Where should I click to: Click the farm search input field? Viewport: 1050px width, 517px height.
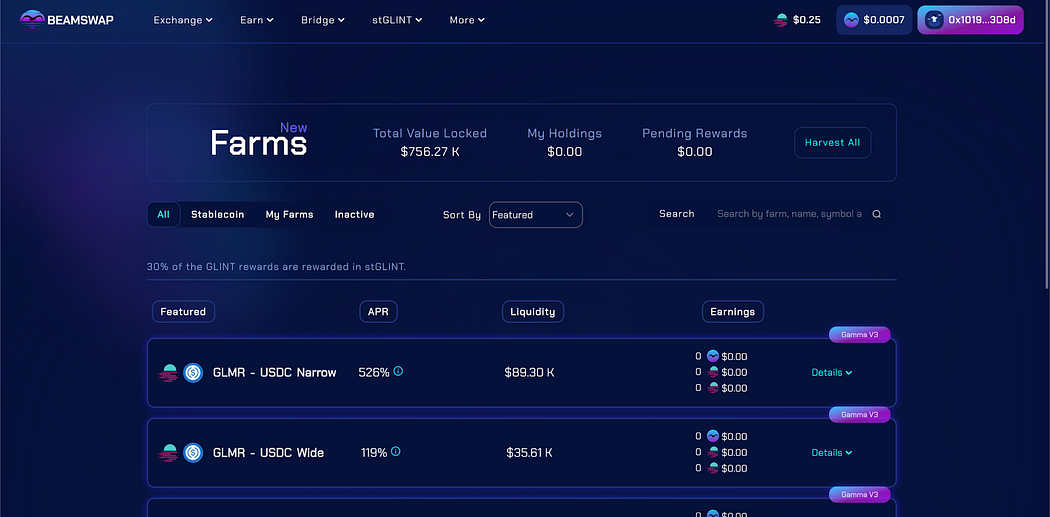click(x=789, y=214)
